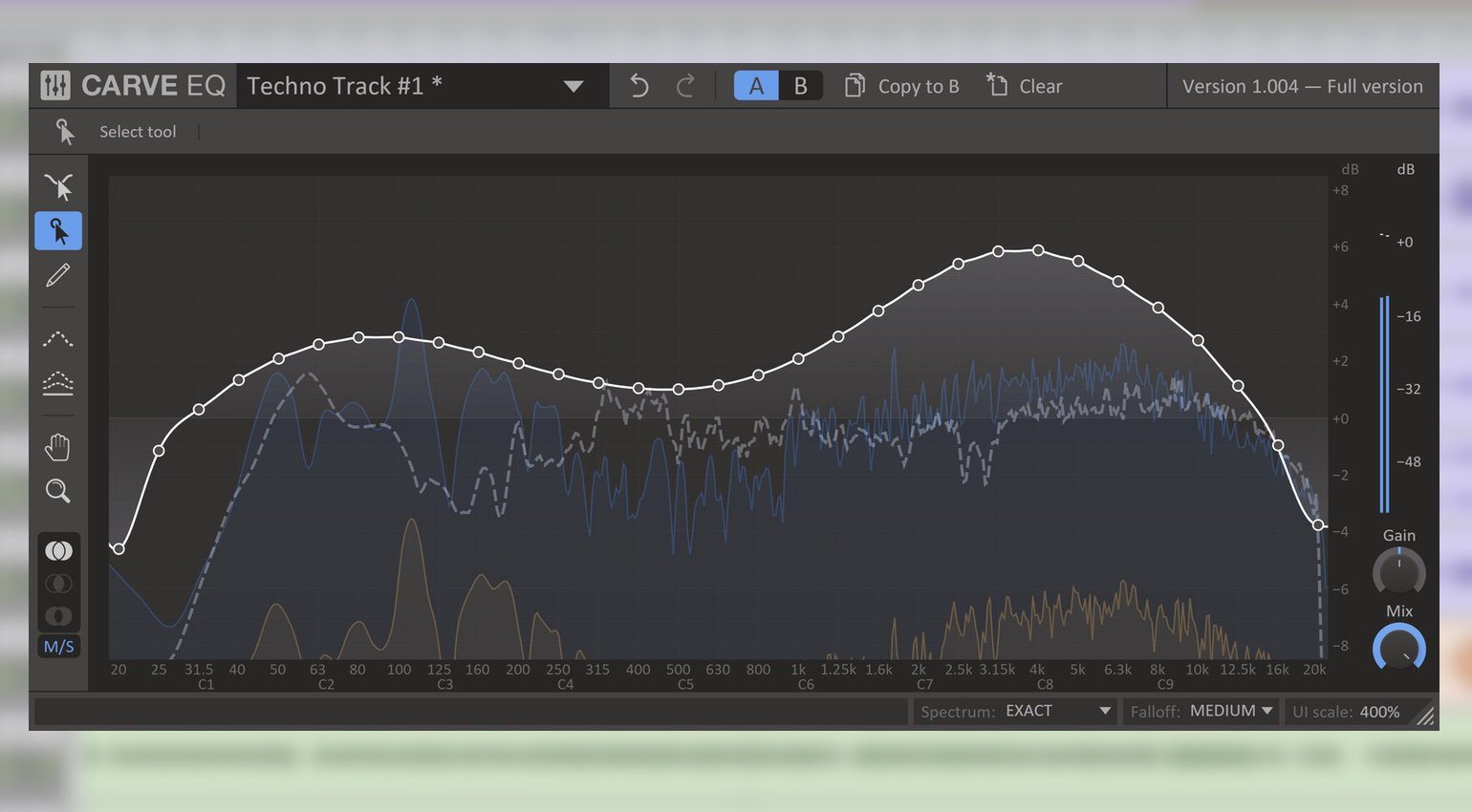Click the undo arrow
The image size is (1472, 812).
pos(639,86)
